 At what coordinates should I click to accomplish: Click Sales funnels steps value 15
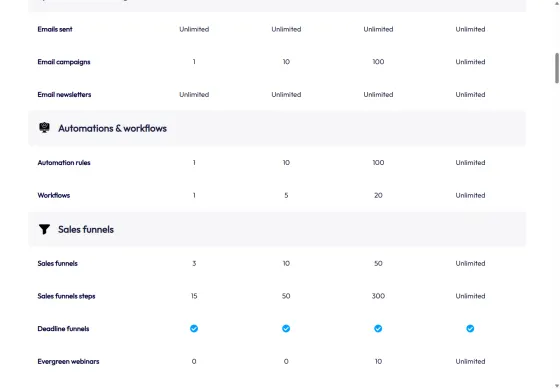(194, 296)
